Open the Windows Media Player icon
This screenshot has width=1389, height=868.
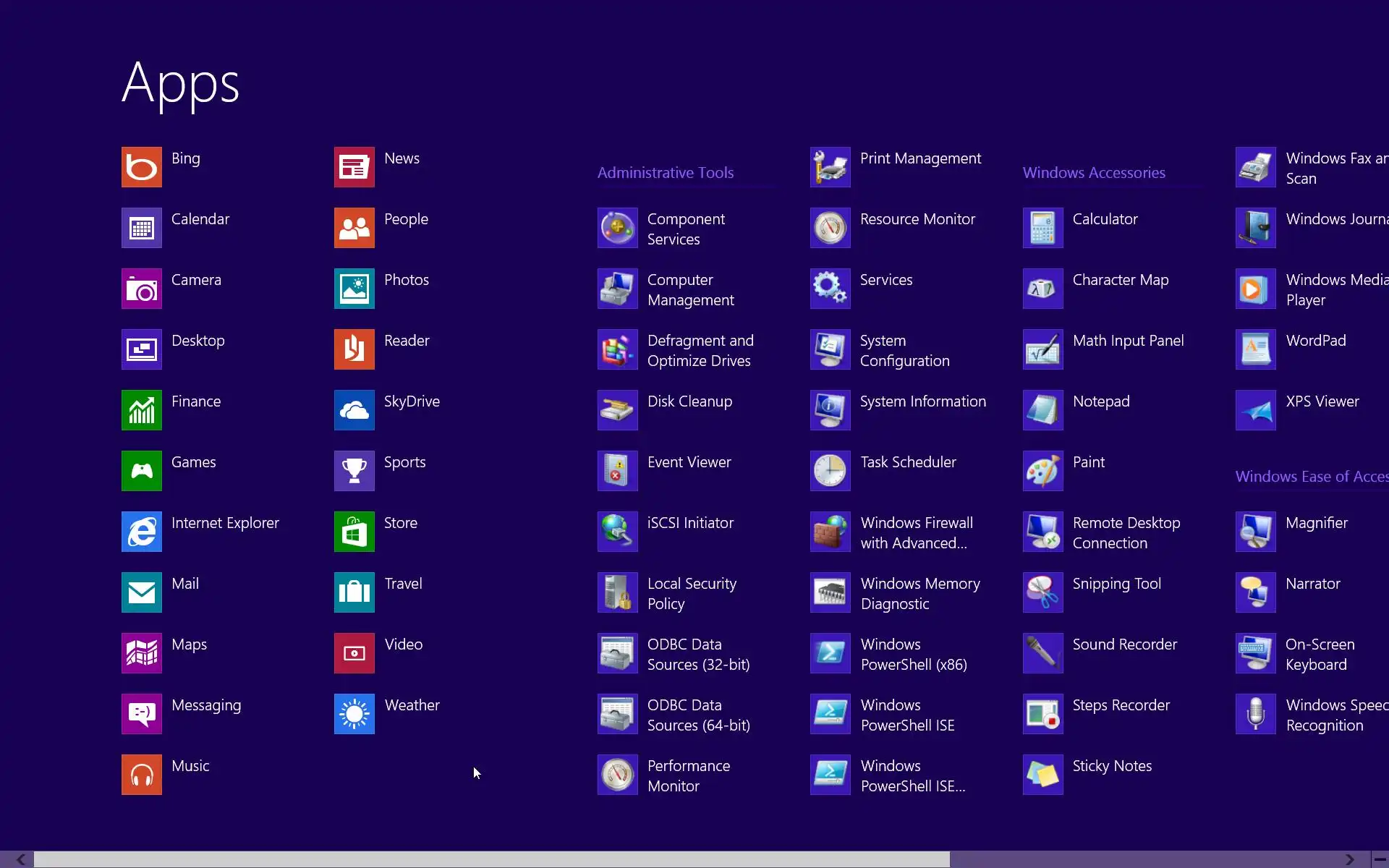1255,289
